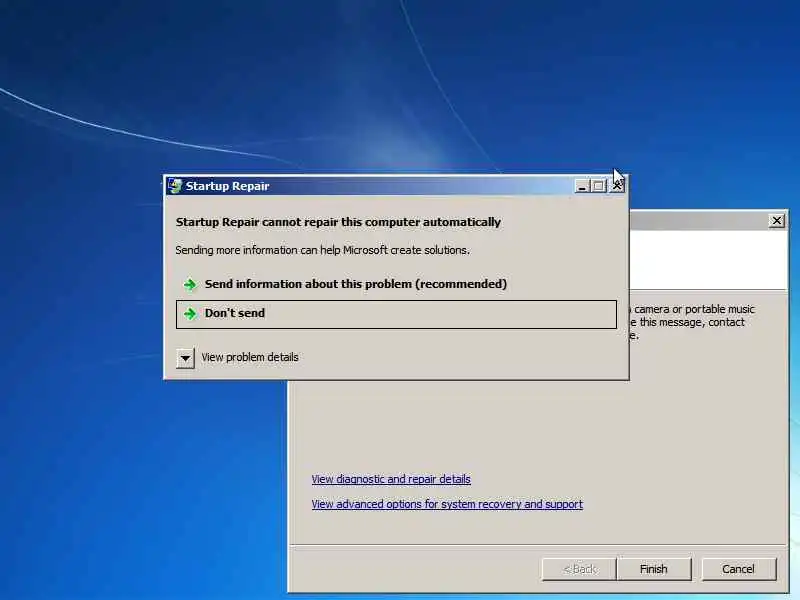Minimize the Startup Repair dialog
800x600 pixels.
click(x=582, y=186)
